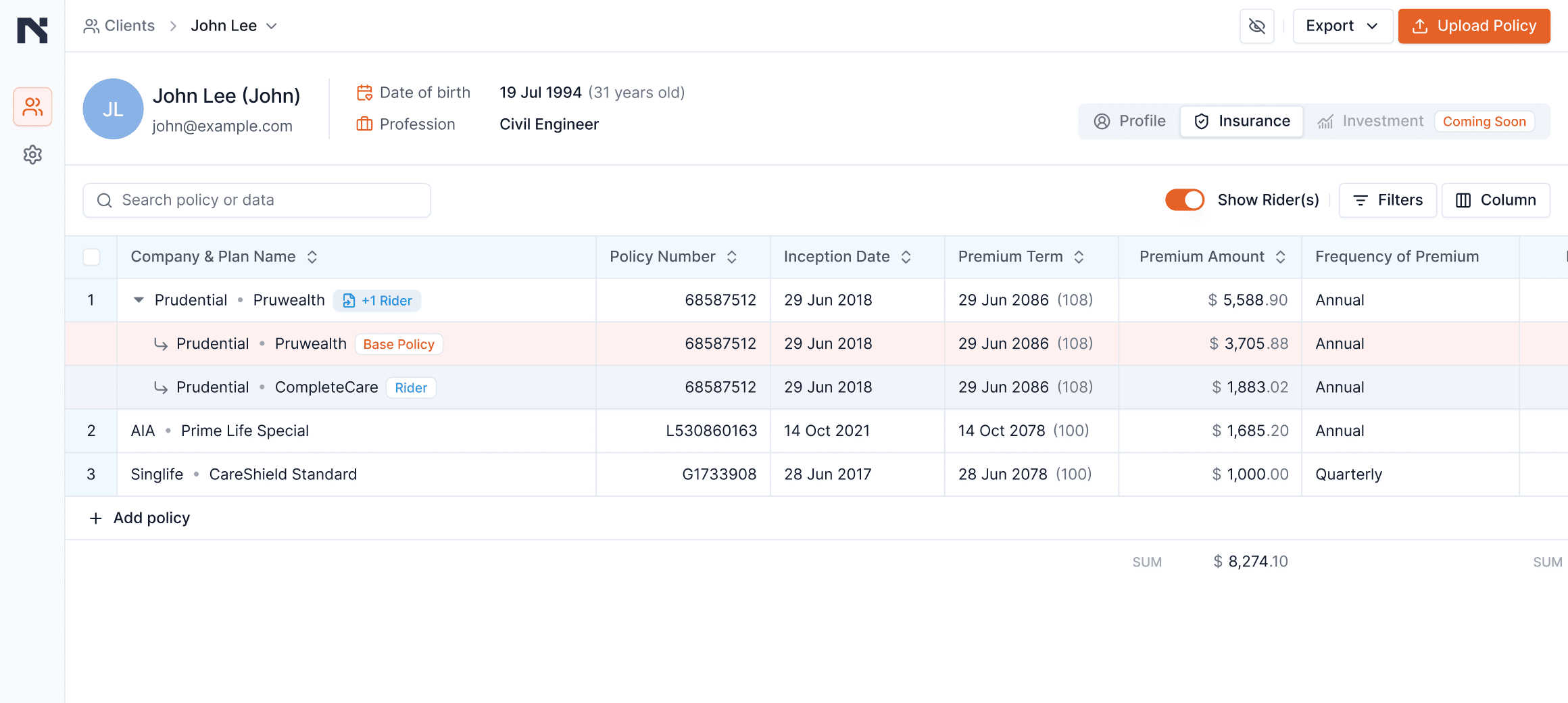Open the Clients panel in sidebar
Viewport: 1568px width, 703px height.
click(32, 107)
